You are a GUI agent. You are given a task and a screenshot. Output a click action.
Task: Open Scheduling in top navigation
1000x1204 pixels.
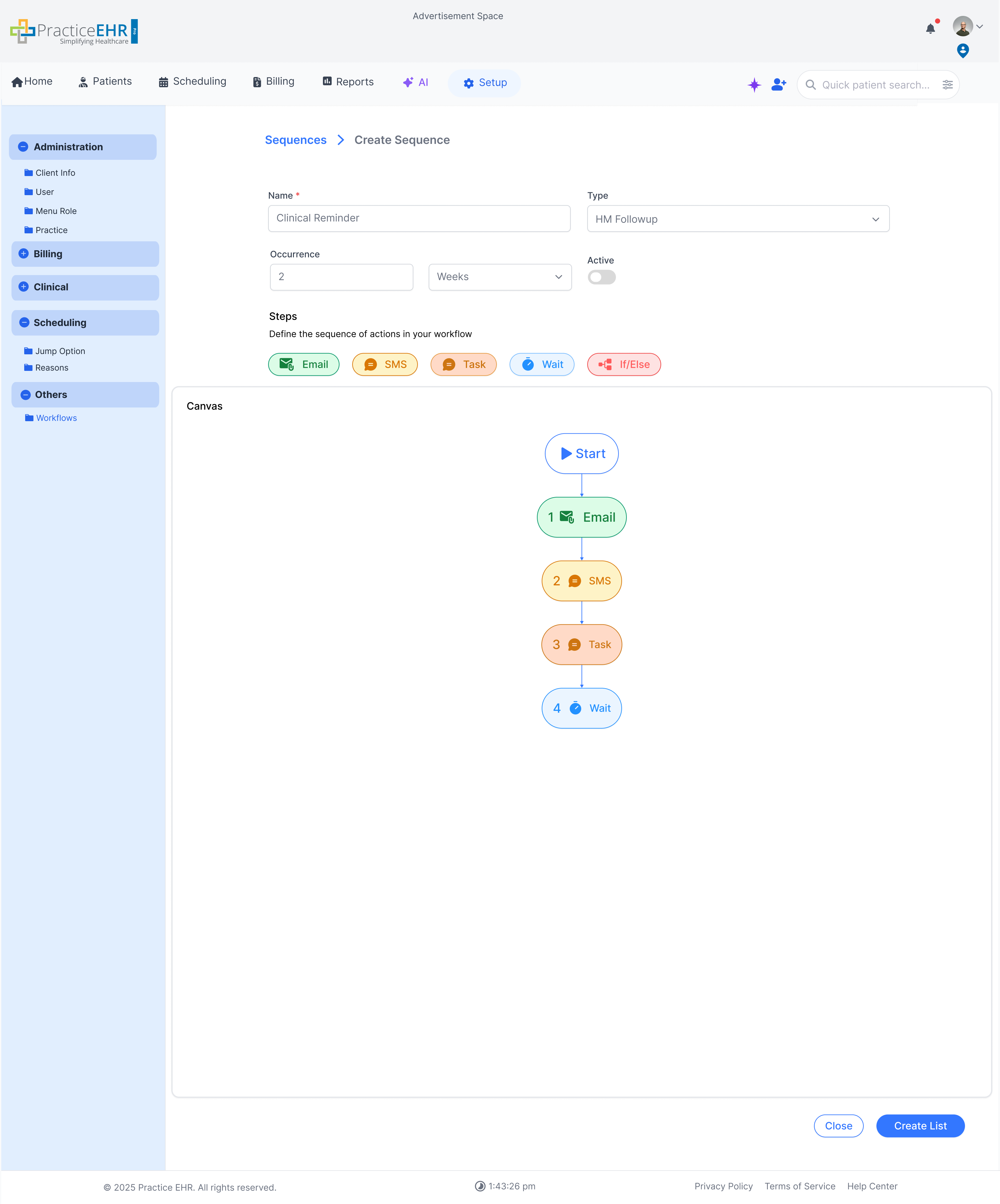pos(193,81)
